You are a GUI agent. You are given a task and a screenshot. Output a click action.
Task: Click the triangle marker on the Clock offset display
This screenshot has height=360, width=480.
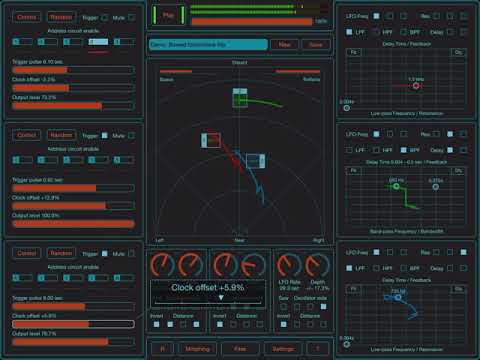[x=221, y=297]
